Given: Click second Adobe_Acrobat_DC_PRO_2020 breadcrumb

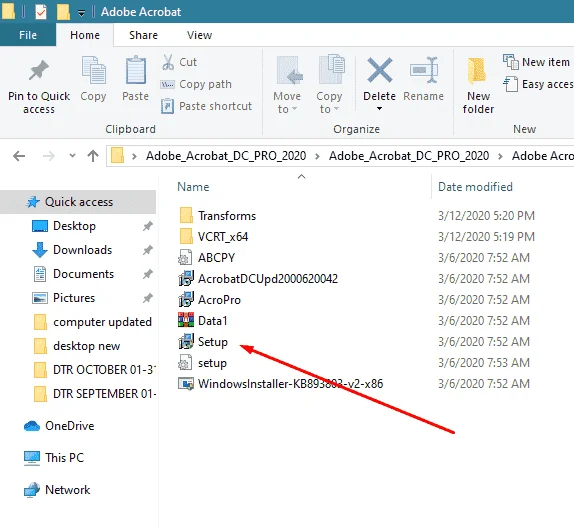Looking at the screenshot, I should pyautogui.click(x=409, y=156).
